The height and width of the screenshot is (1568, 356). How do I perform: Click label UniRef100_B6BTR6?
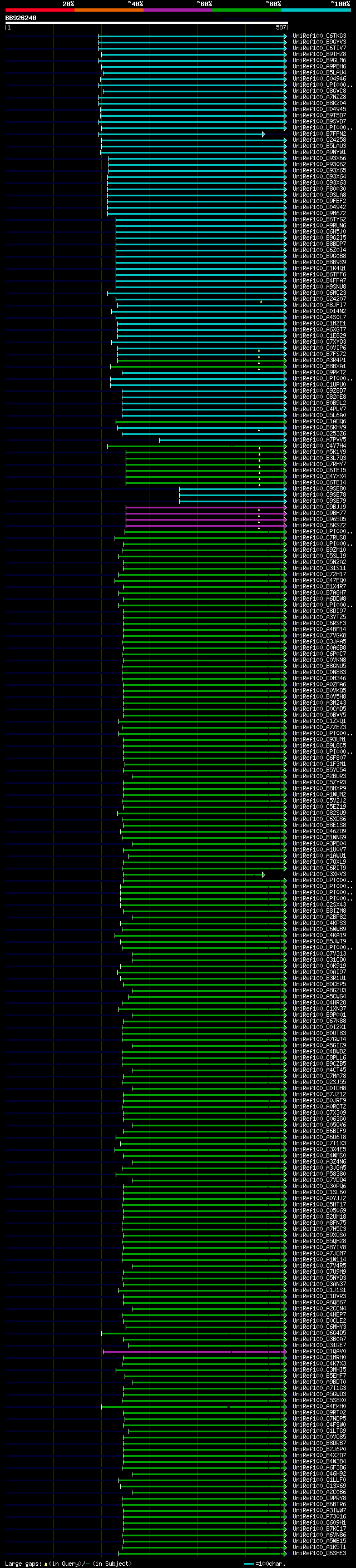pyautogui.click(x=319, y=1504)
